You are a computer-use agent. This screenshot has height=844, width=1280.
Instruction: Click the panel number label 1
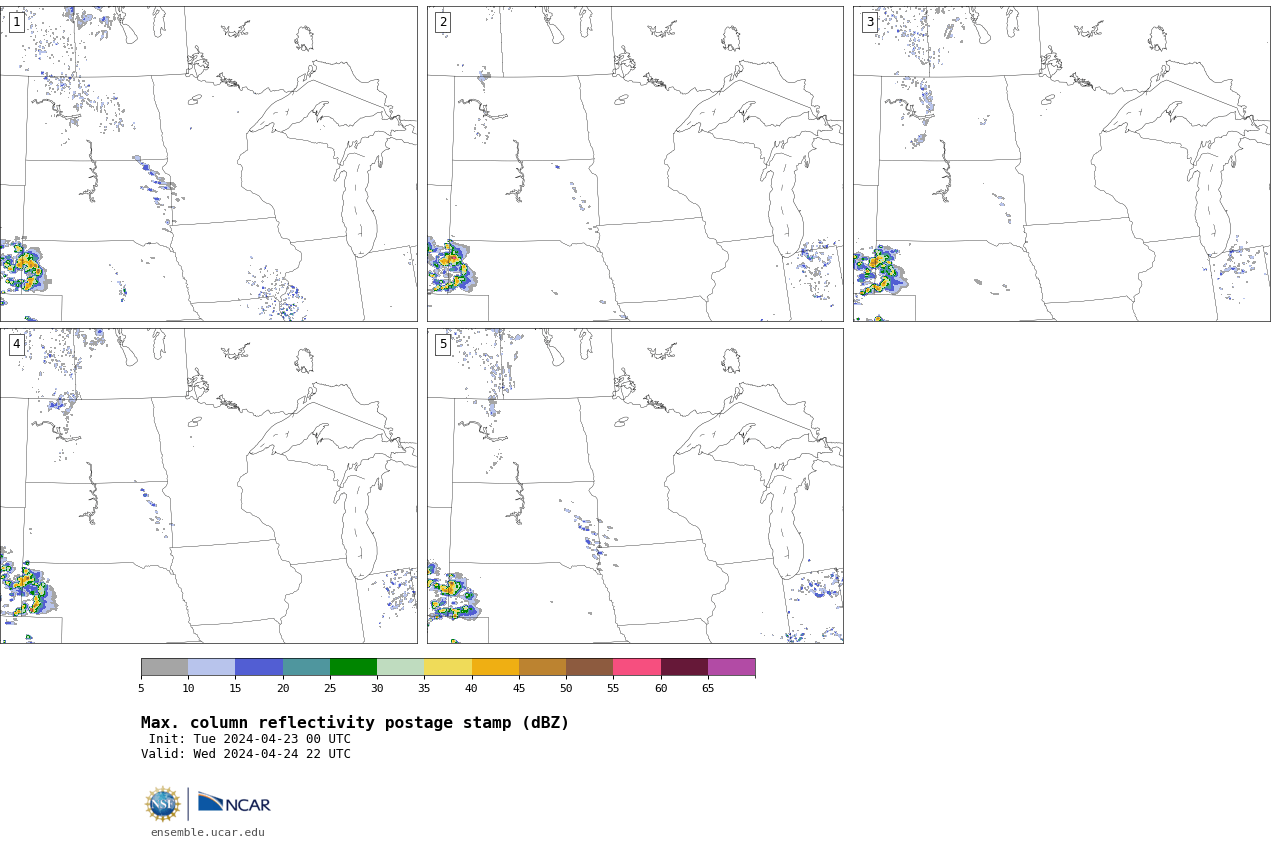(16, 22)
